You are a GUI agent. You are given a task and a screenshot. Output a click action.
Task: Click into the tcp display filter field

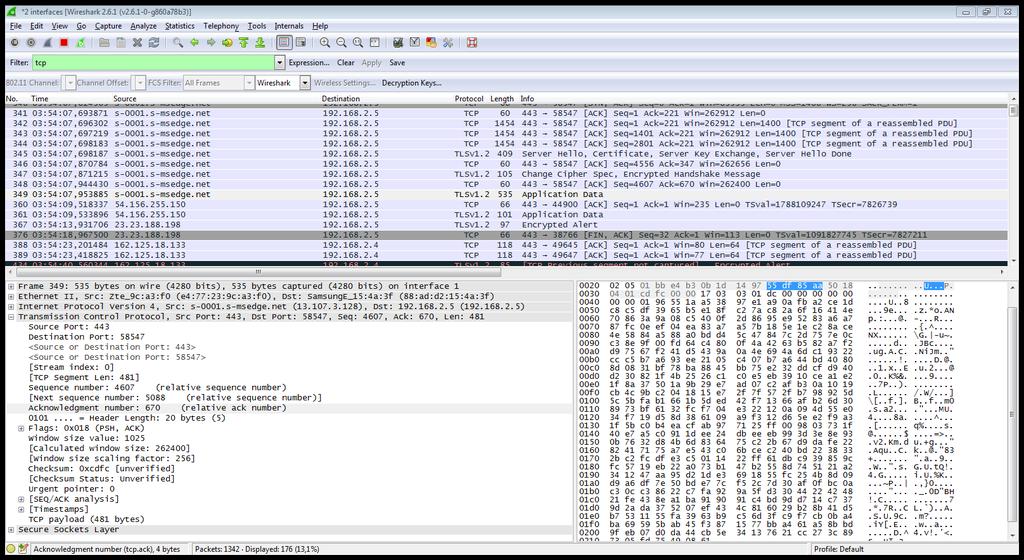(153, 63)
